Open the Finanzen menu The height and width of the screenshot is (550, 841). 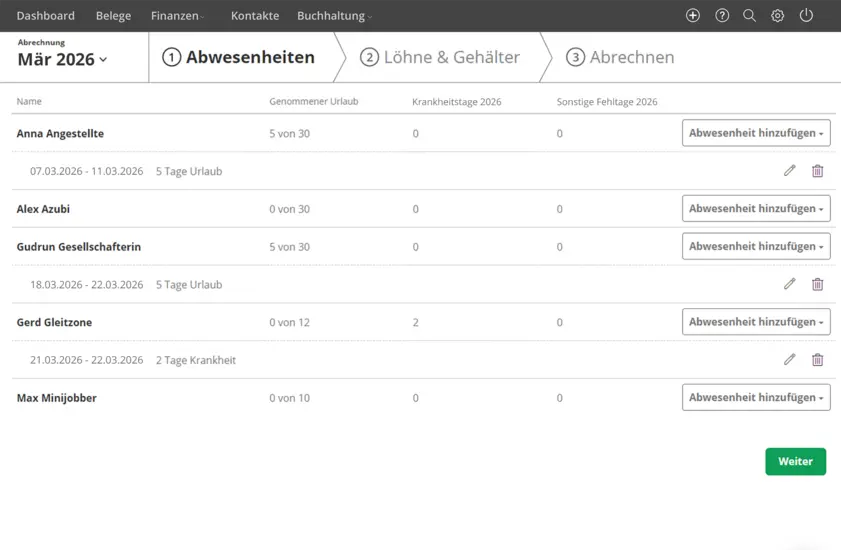177,16
